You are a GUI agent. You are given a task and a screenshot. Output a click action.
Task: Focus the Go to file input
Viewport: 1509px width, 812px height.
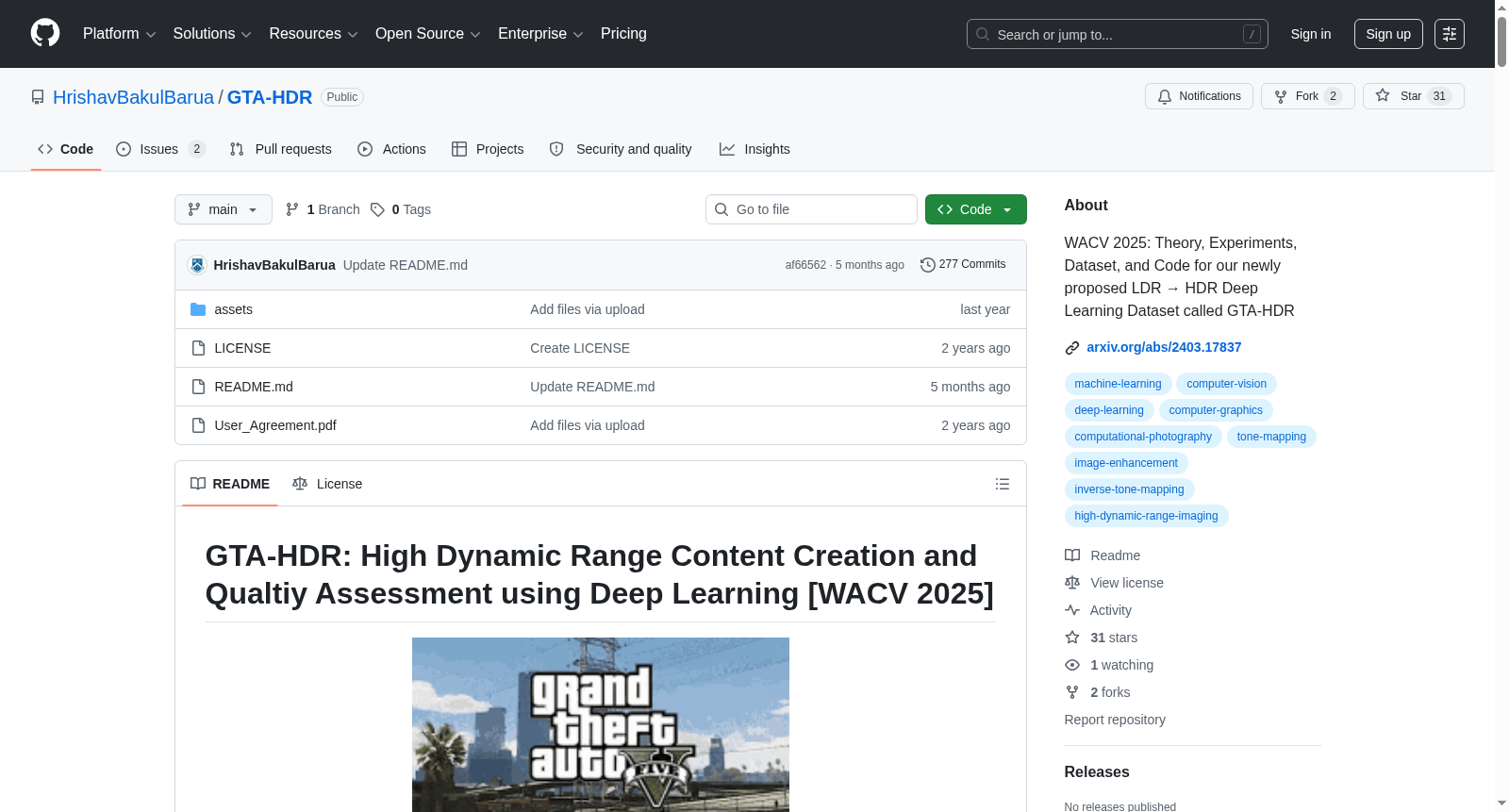pos(811,209)
